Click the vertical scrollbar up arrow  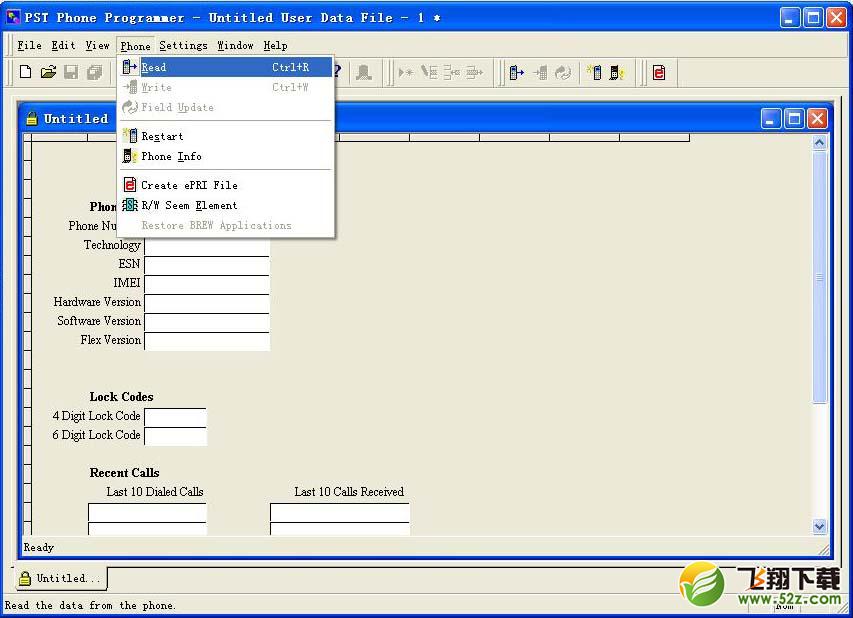pyautogui.click(x=819, y=143)
